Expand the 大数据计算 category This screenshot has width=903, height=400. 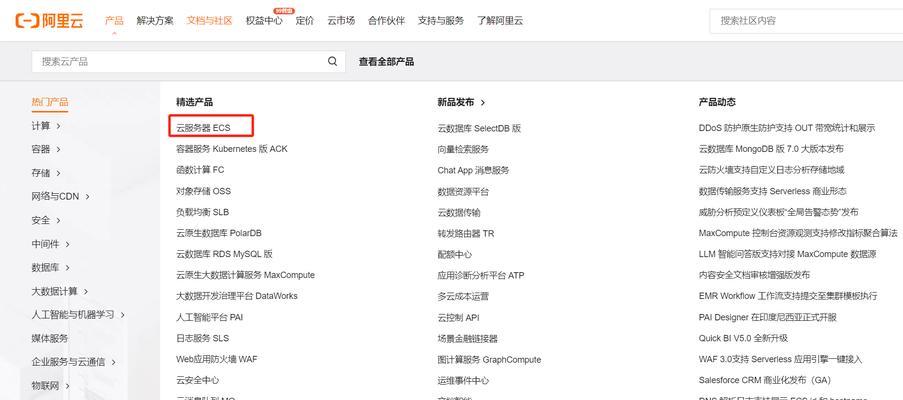[60, 291]
